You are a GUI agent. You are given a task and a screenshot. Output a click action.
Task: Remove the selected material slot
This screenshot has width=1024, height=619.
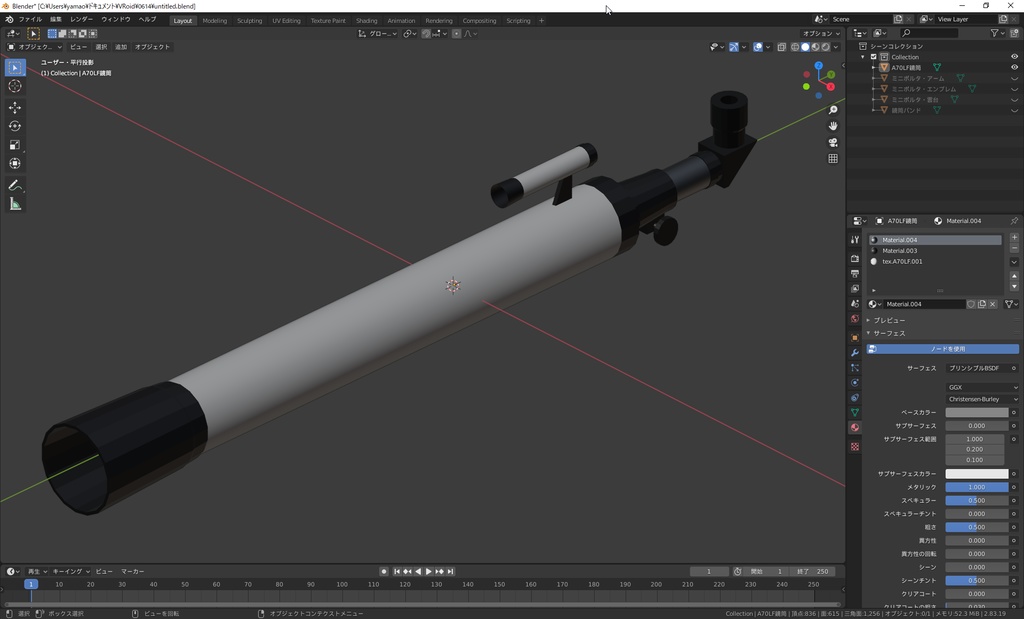click(x=1014, y=248)
